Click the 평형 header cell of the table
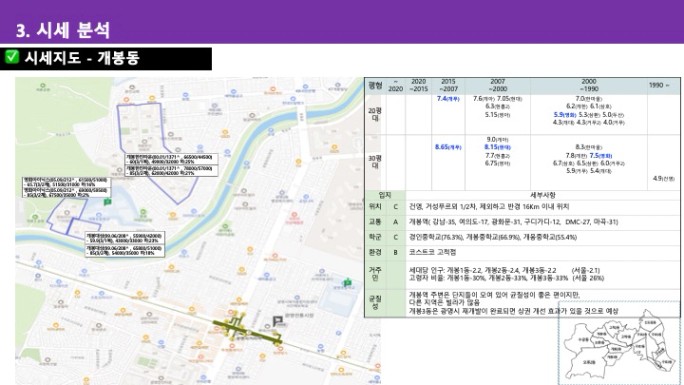684x385 pixels. [x=376, y=85]
